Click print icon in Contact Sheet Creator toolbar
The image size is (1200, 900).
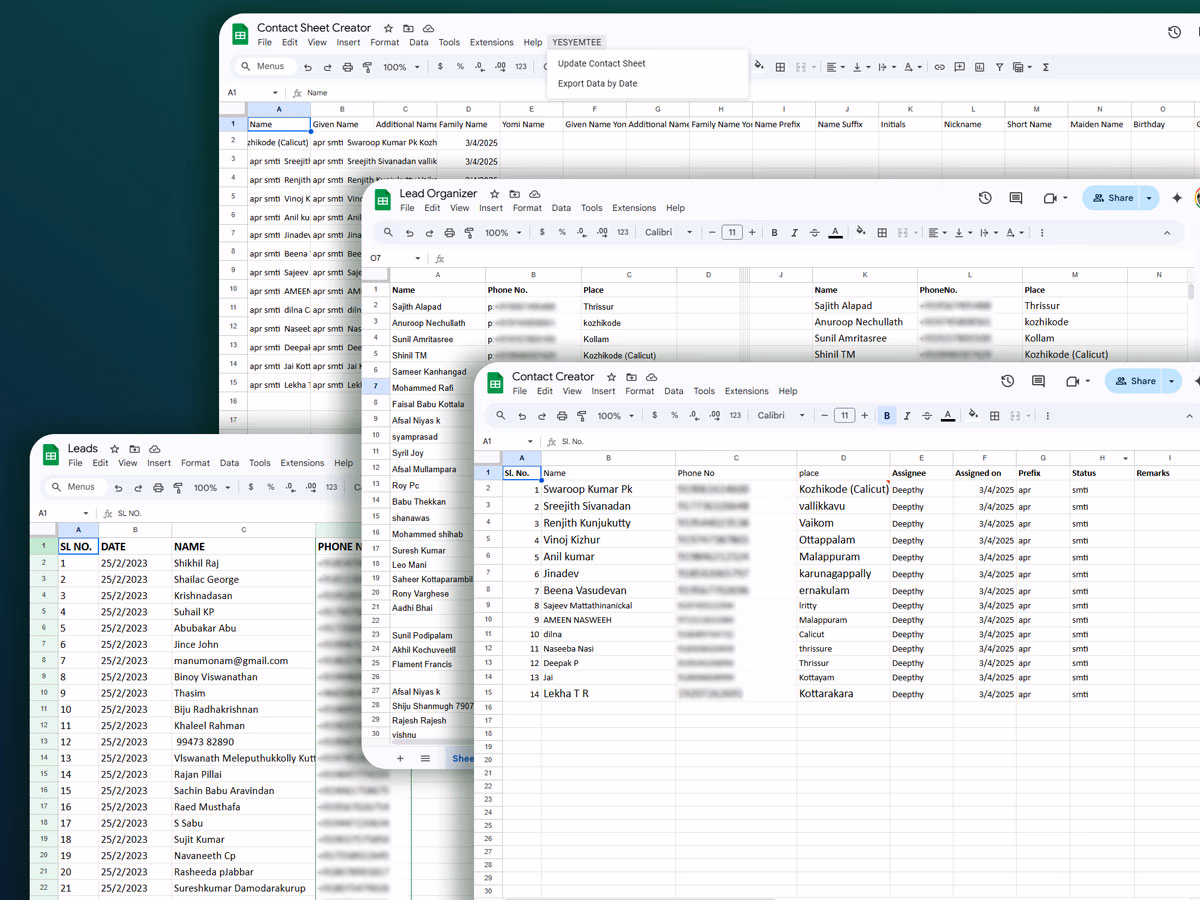(x=347, y=67)
